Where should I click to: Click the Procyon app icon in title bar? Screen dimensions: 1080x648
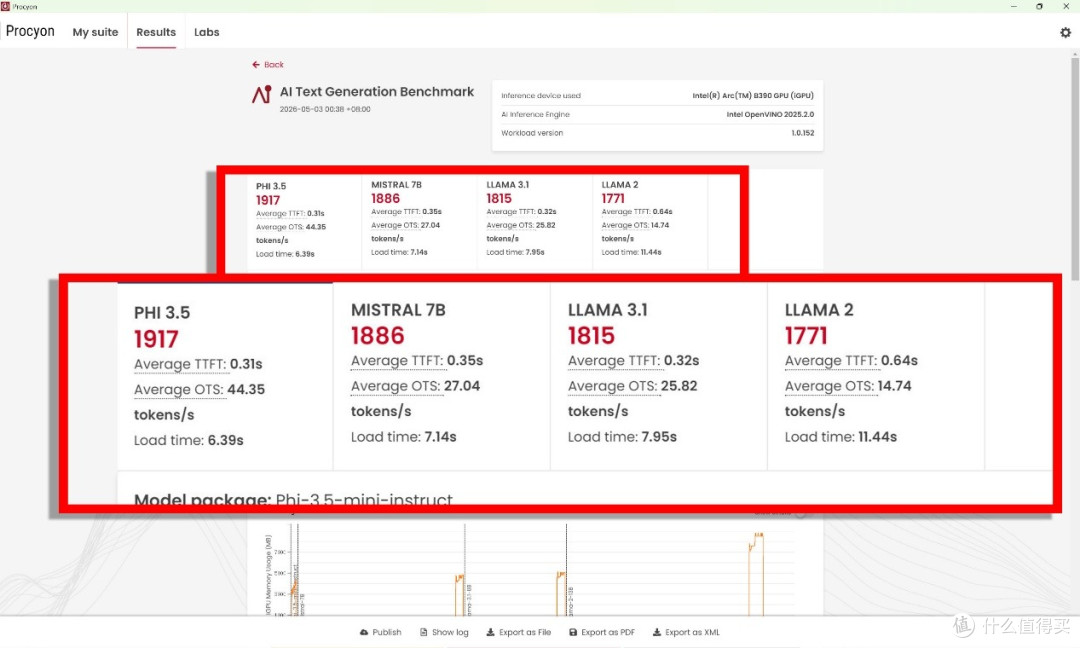click(x=5, y=6)
